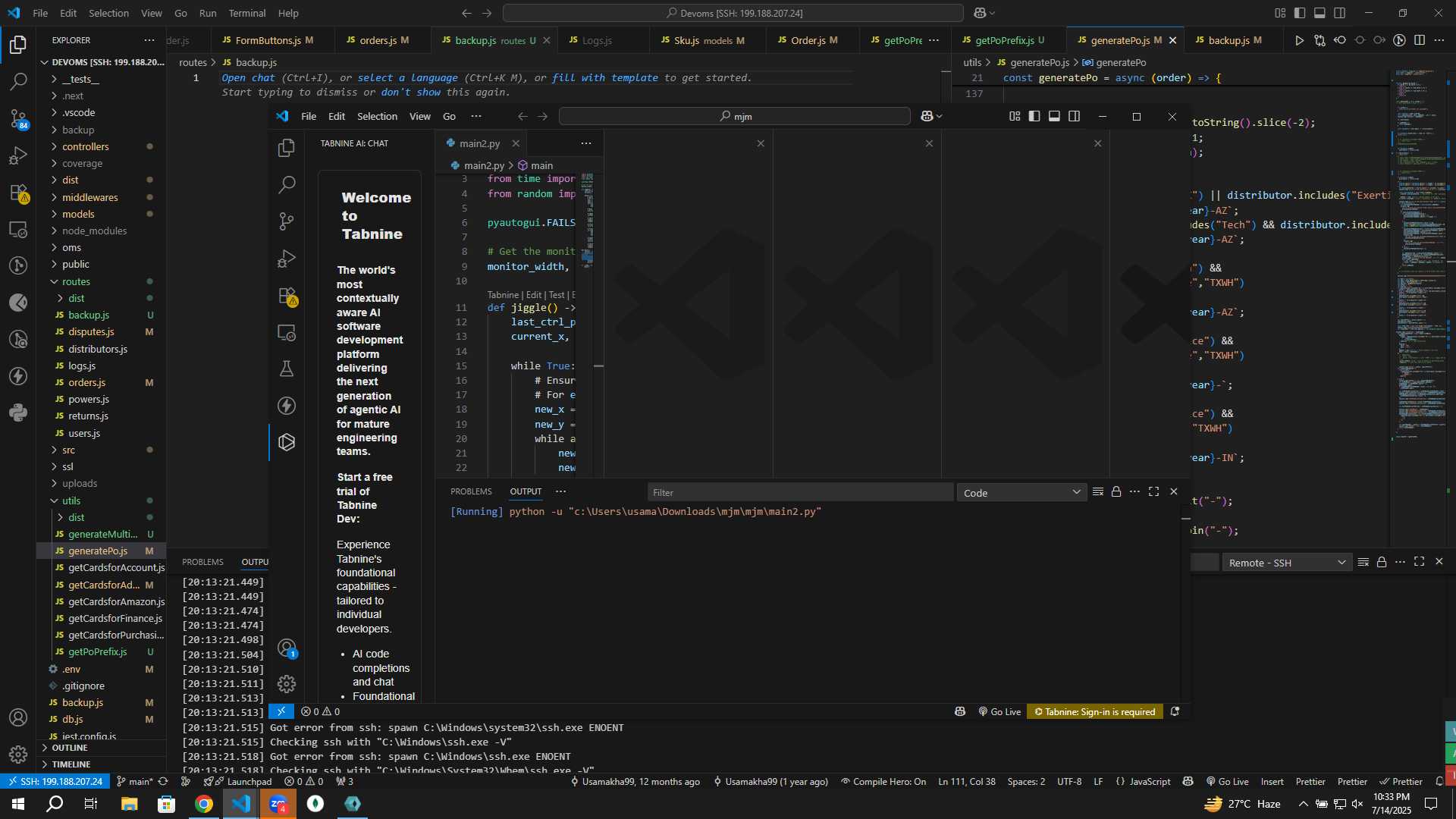The height and width of the screenshot is (819, 1456).
Task: Toggle Go Live in mjm status bar
Action: (x=999, y=712)
